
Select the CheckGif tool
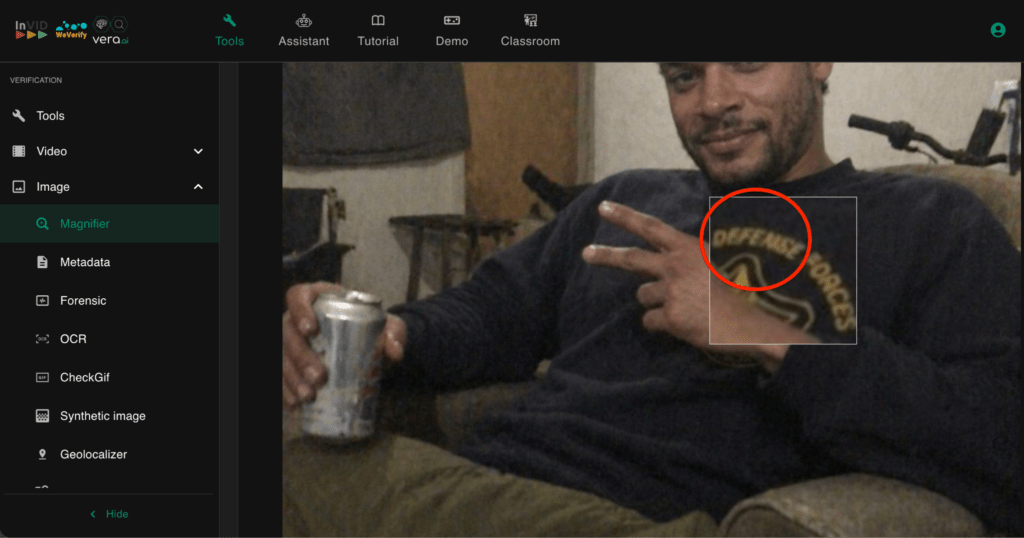[x=83, y=378]
